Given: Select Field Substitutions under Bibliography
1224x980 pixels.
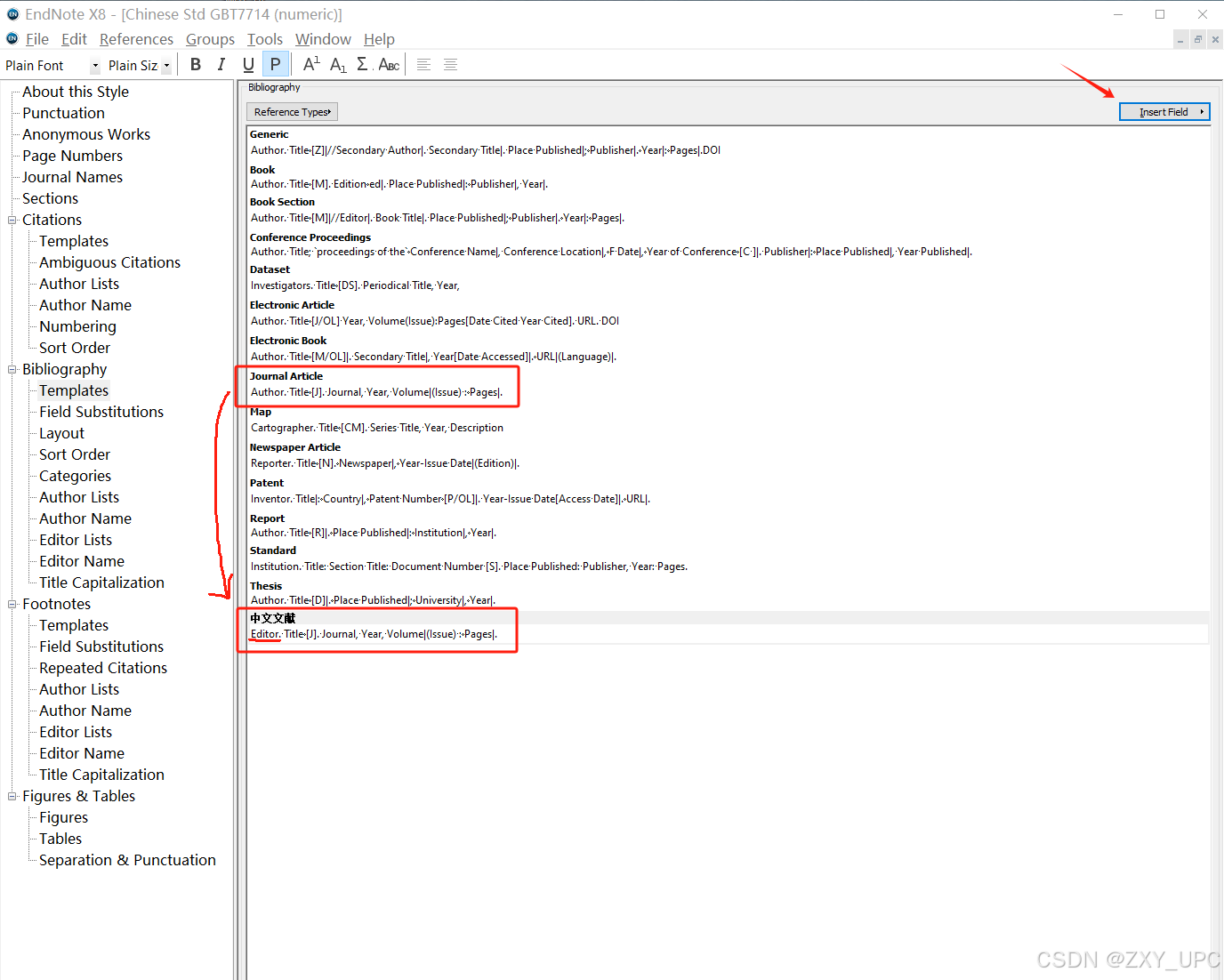Looking at the screenshot, I should point(101,412).
